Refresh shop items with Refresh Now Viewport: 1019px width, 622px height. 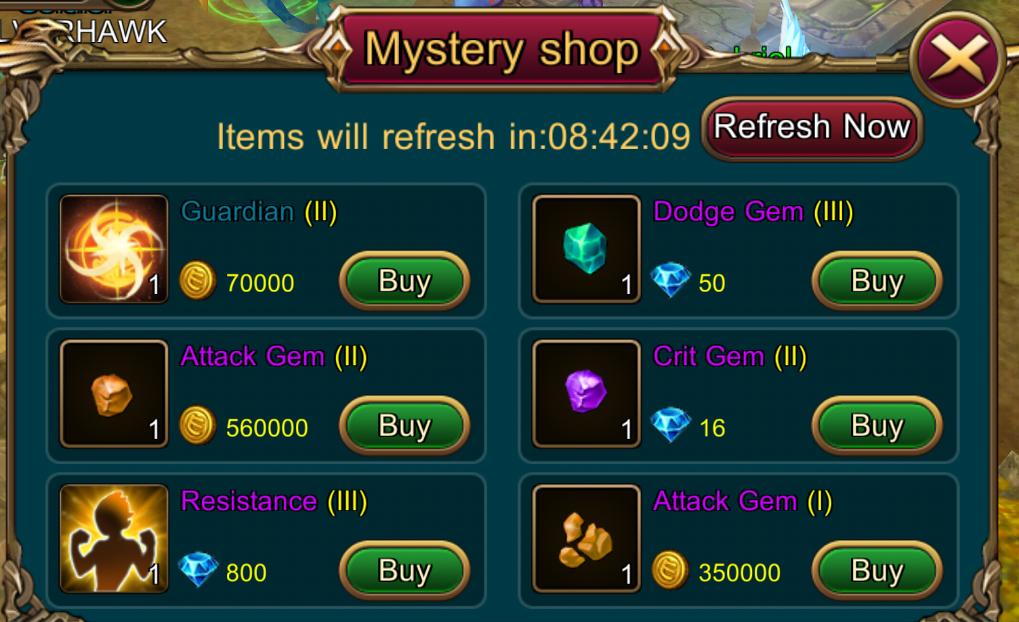812,128
